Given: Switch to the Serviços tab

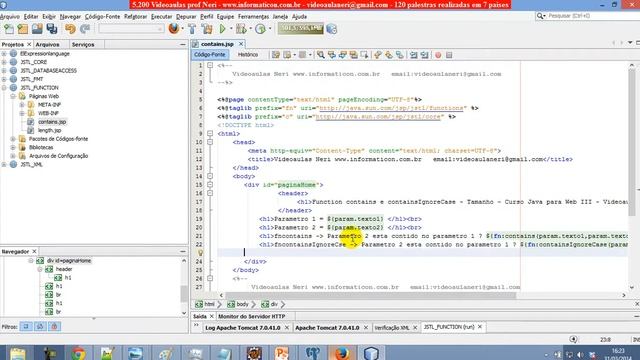Looking at the screenshot, I should [83, 44].
